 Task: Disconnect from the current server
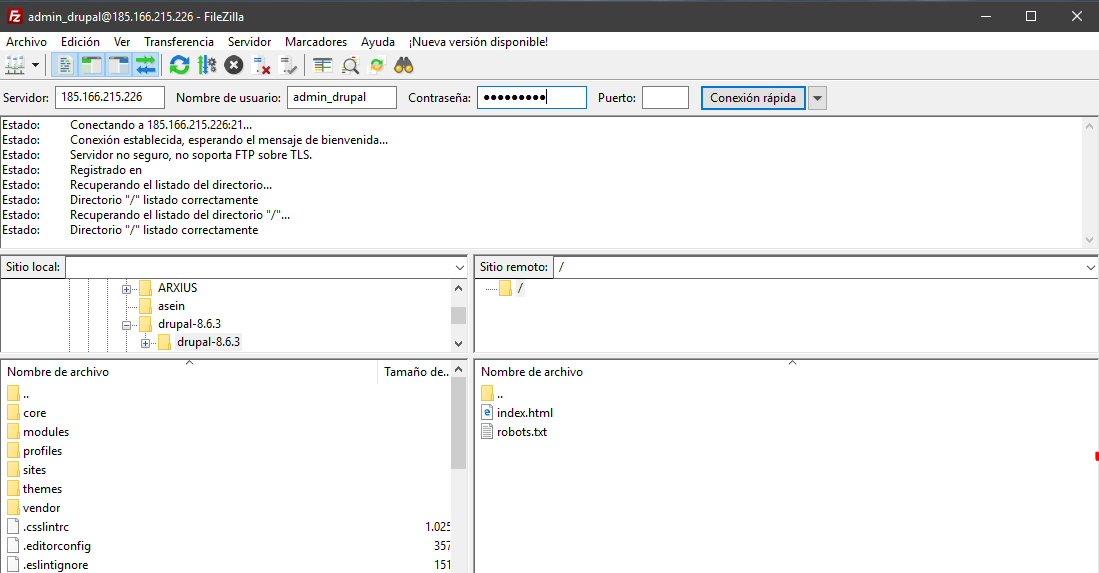click(261, 66)
